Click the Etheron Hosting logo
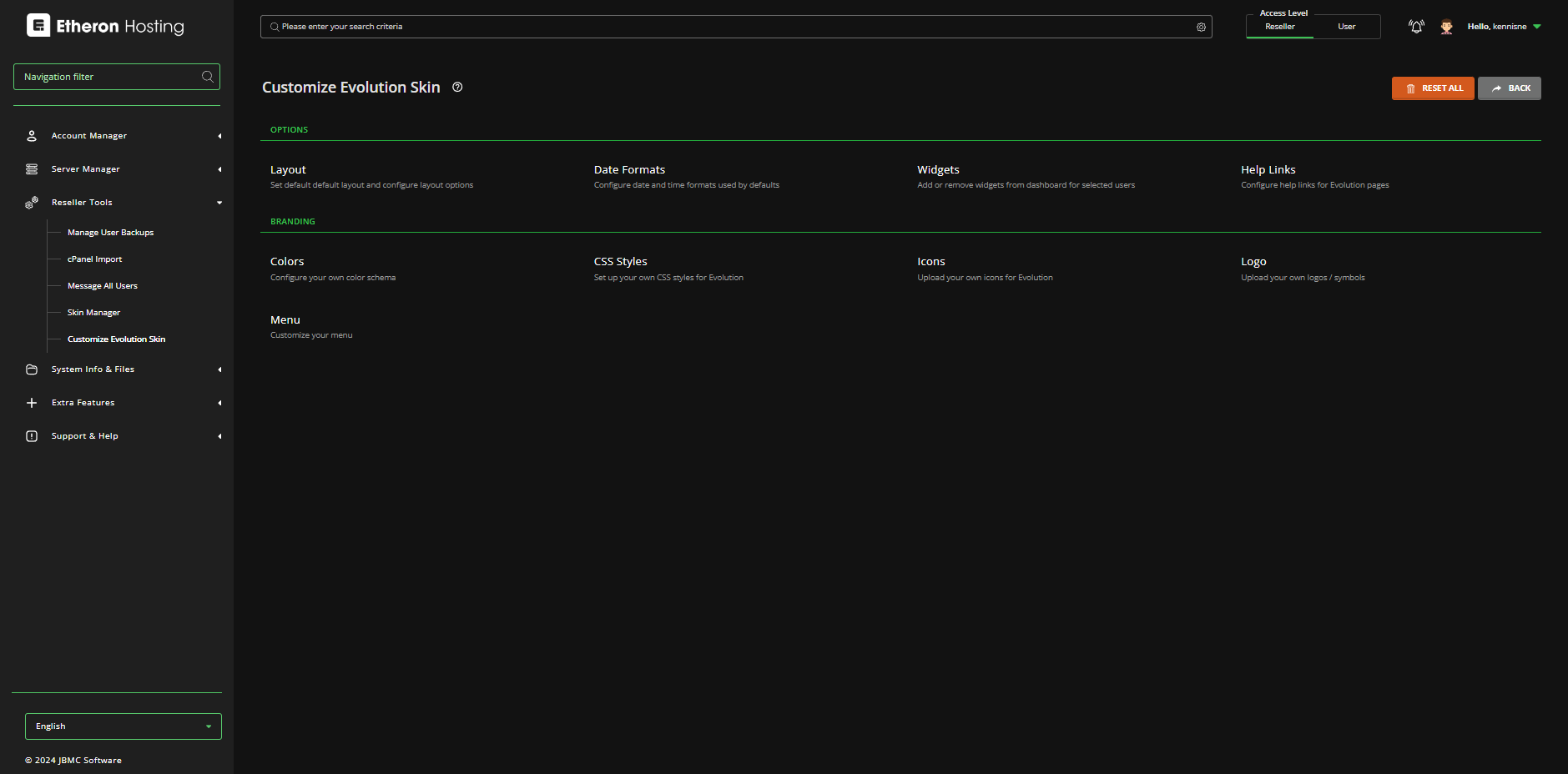This screenshot has width=1568, height=774. (105, 26)
